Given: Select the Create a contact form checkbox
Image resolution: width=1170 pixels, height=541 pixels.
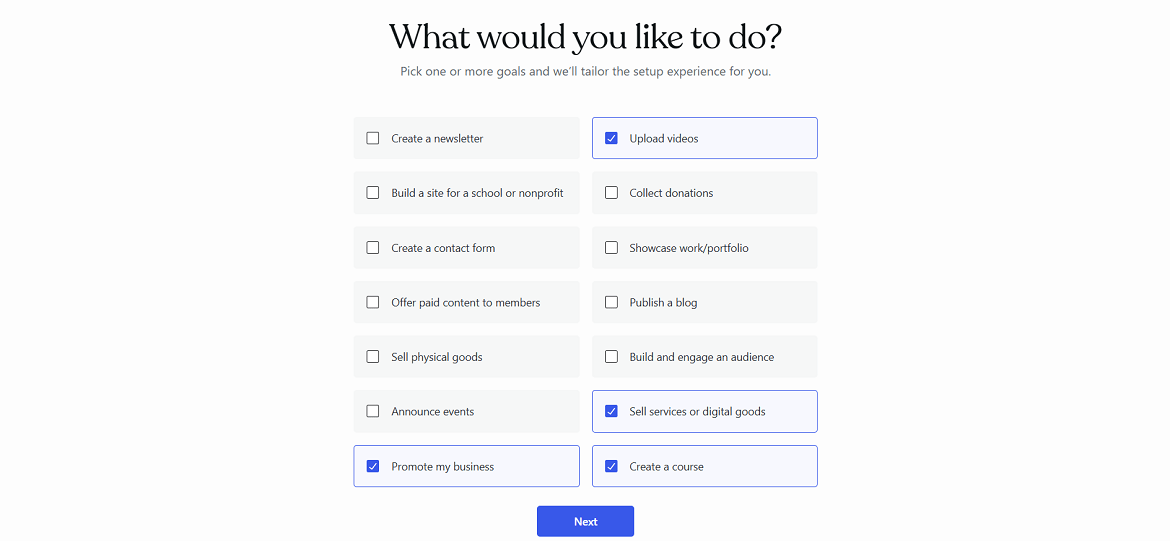Looking at the screenshot, I should coord(373,248).
